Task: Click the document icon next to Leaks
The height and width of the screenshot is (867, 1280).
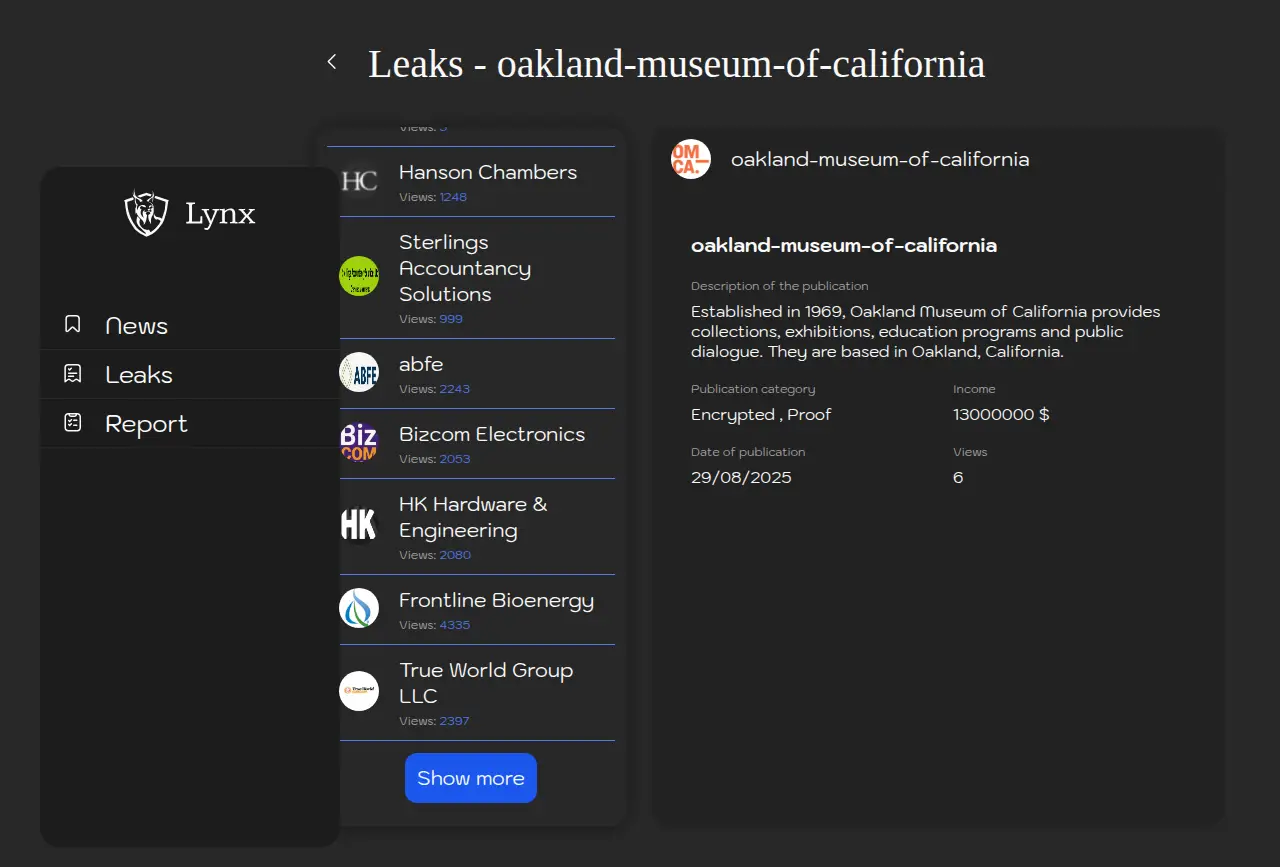Action: 72,374
